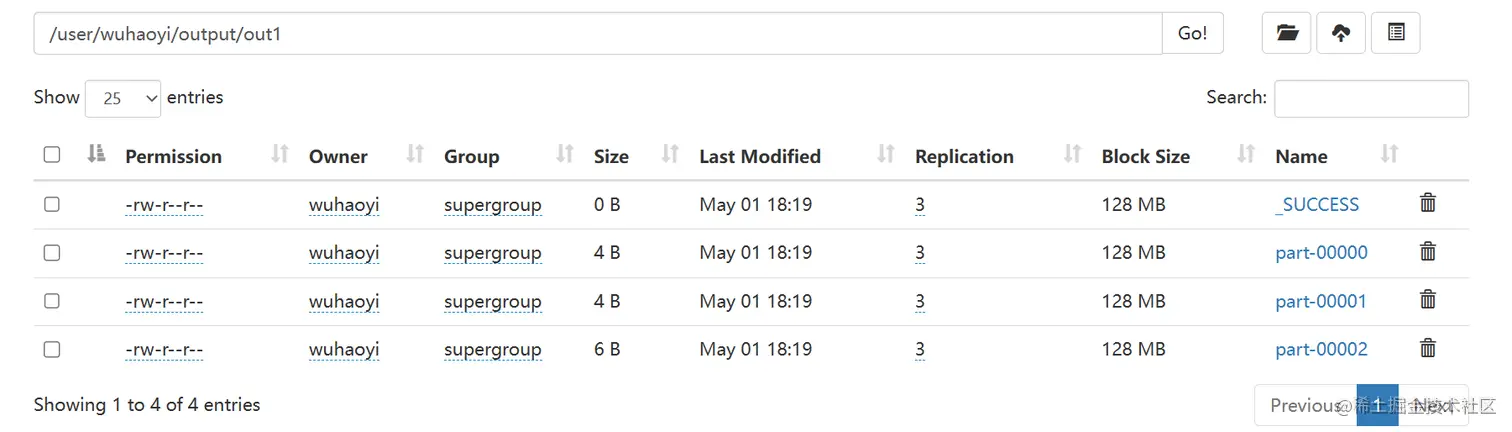Image resolution: width=1512 pixels, height=432 pixels.
Task: Click the upload files cloud icon
Action: [1341, 33]
